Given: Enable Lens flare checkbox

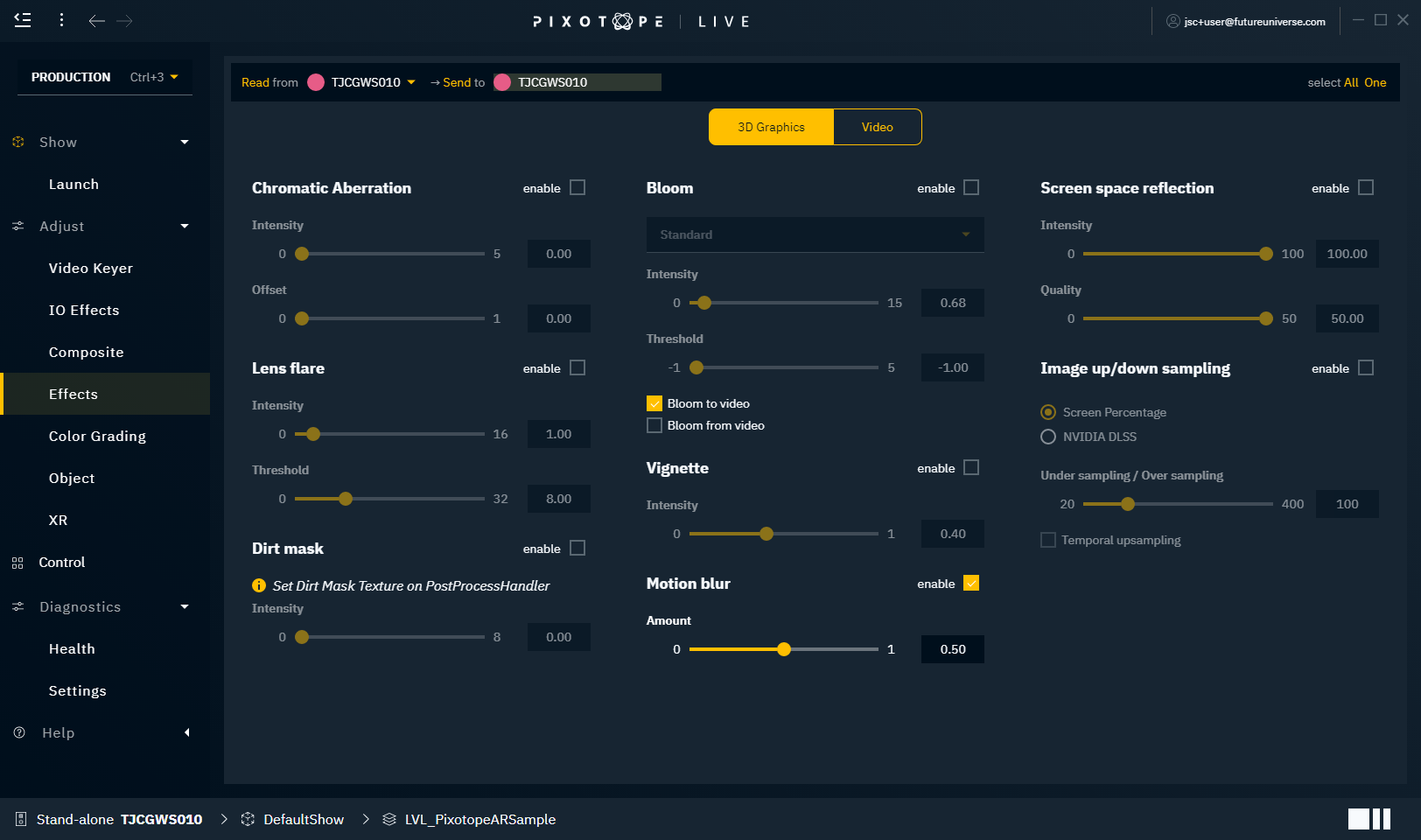Looking at the screenshot, I should click(577, 367).
